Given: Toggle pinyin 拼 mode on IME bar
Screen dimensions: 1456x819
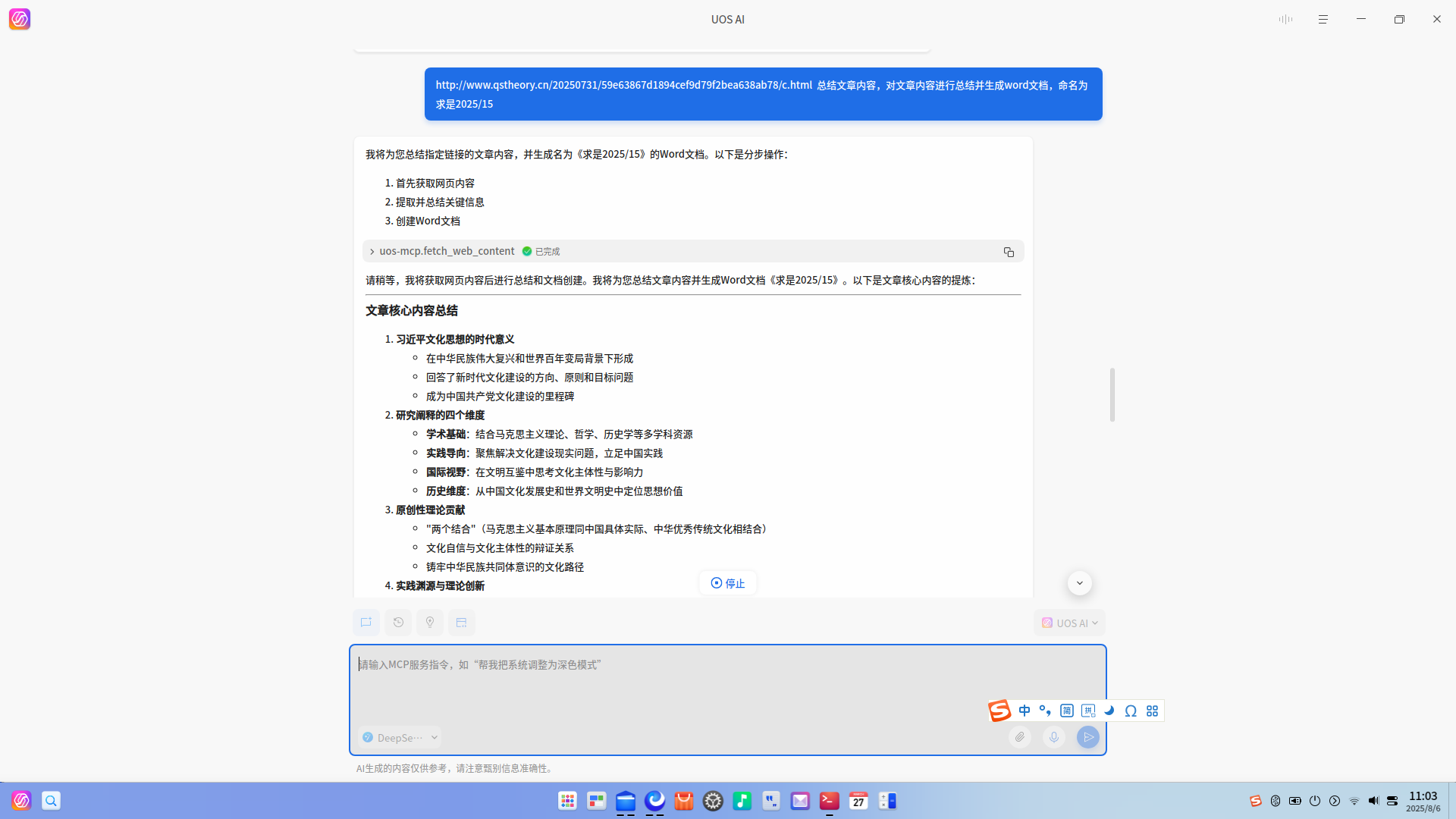Looking at the screenshot, I should (1088, 711).
